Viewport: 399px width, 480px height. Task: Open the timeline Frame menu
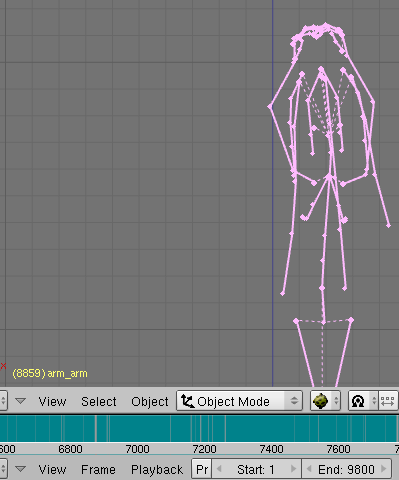click(x=98, y=470)
